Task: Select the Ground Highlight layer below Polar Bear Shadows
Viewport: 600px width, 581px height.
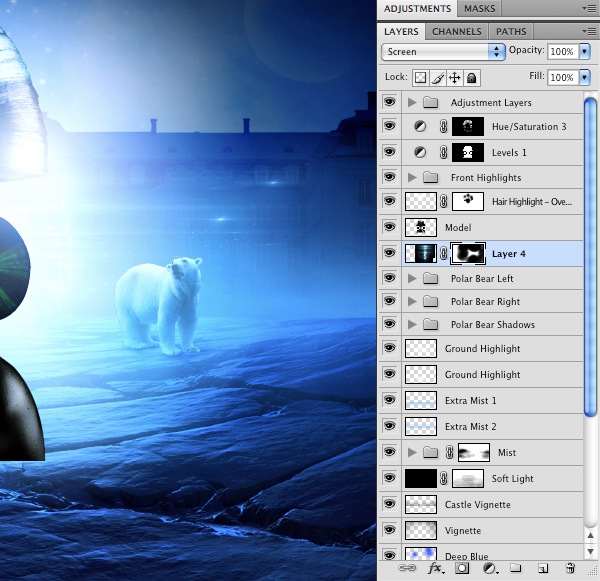Action: tap(481, 348)
